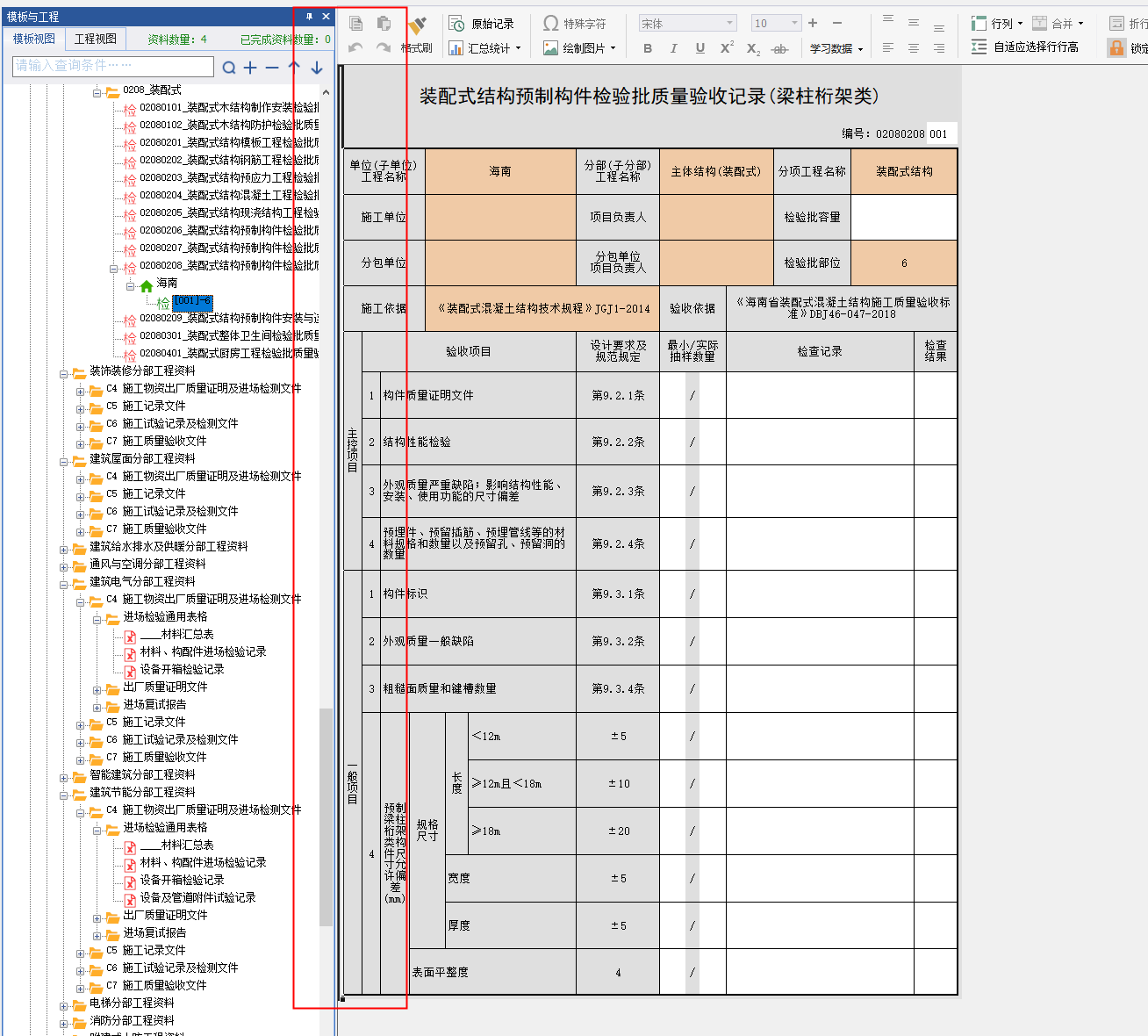Click the minus icon beside the search box
Screen dimensions: 1148x1036
click(x=272, y=68)
